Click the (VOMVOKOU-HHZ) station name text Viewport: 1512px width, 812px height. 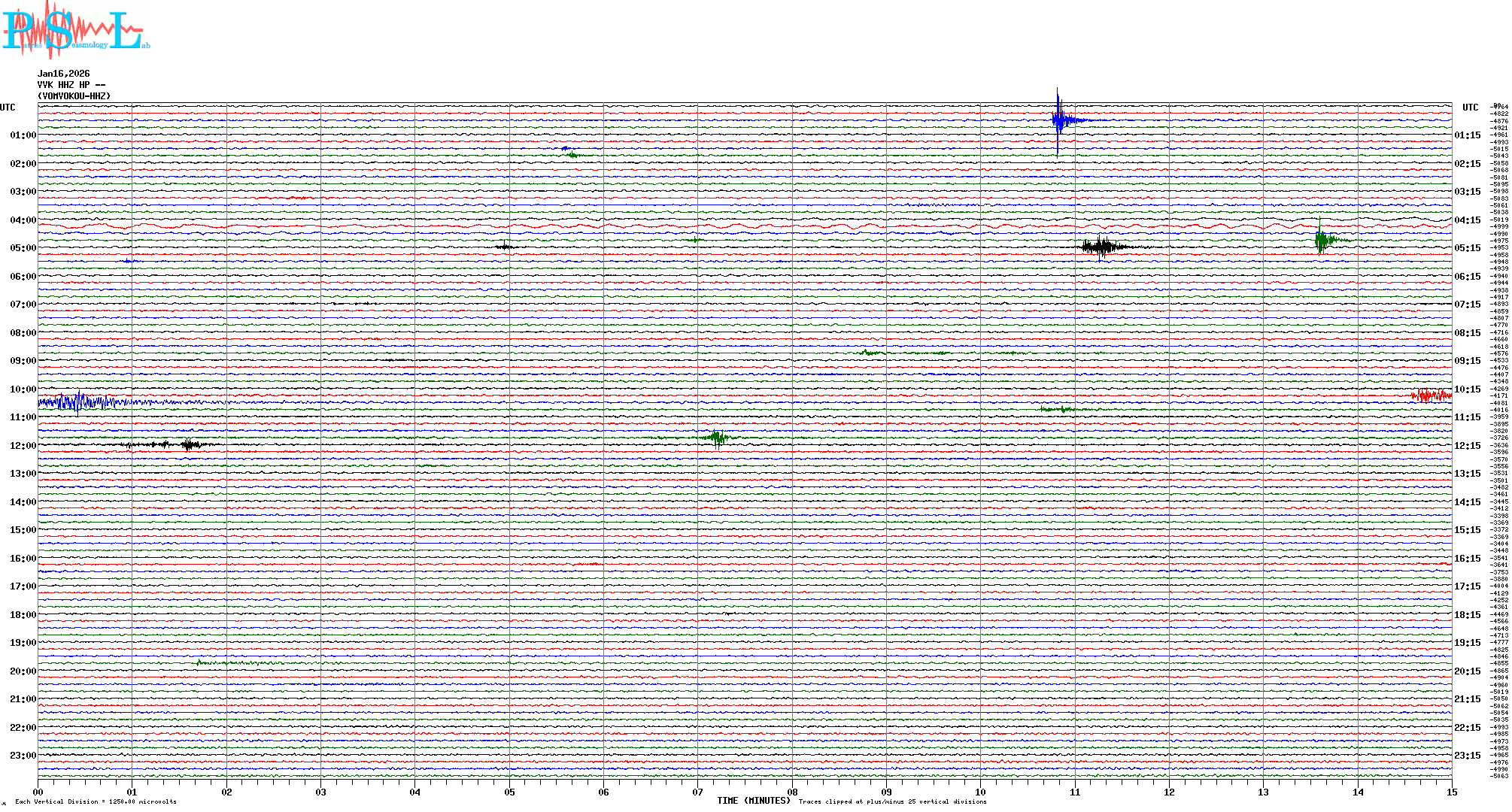click(74, 96)
